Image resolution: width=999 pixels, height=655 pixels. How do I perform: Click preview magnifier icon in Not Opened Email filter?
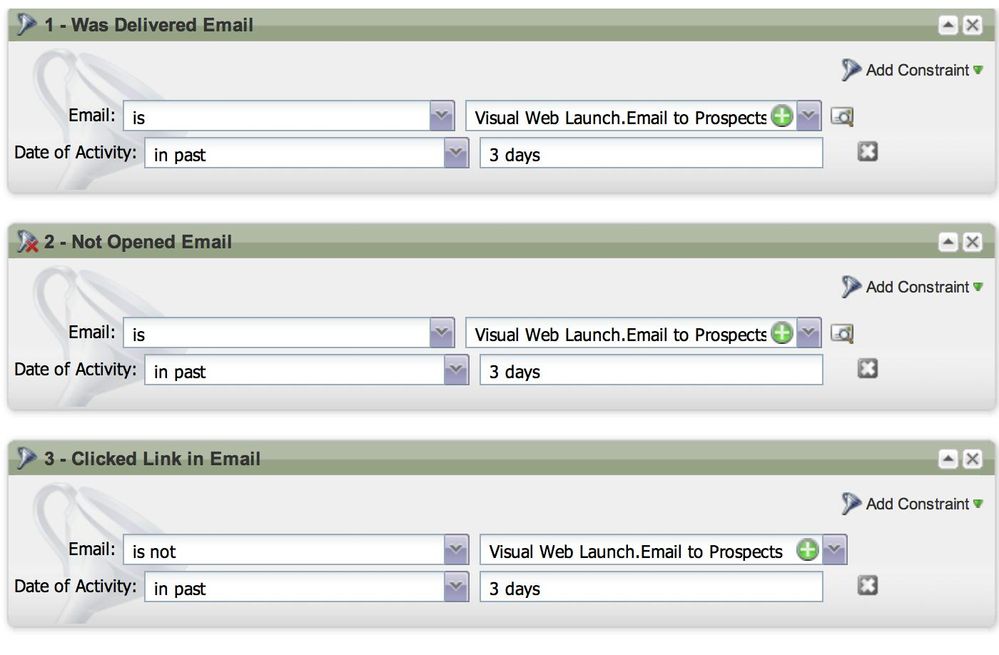[842, 334]
